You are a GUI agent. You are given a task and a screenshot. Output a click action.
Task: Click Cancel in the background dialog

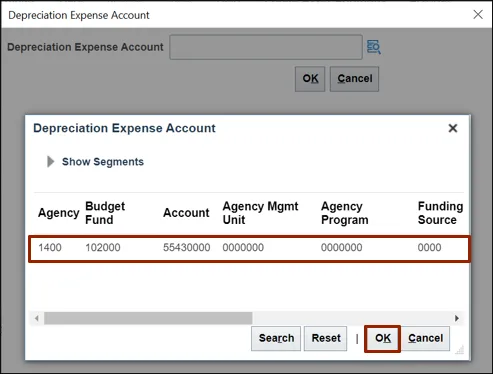pos(354,79)
